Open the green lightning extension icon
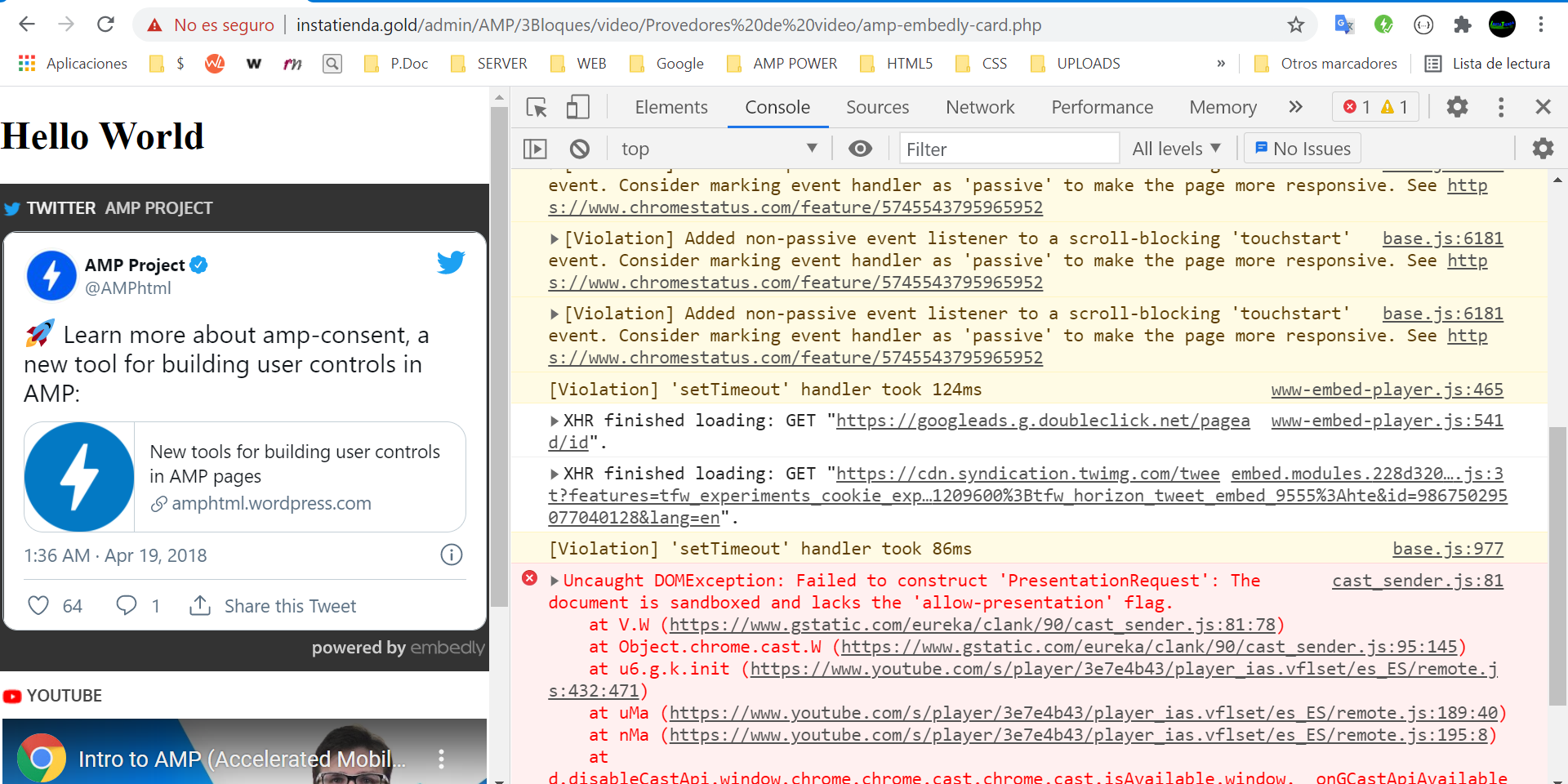 tap(1383, 24)
